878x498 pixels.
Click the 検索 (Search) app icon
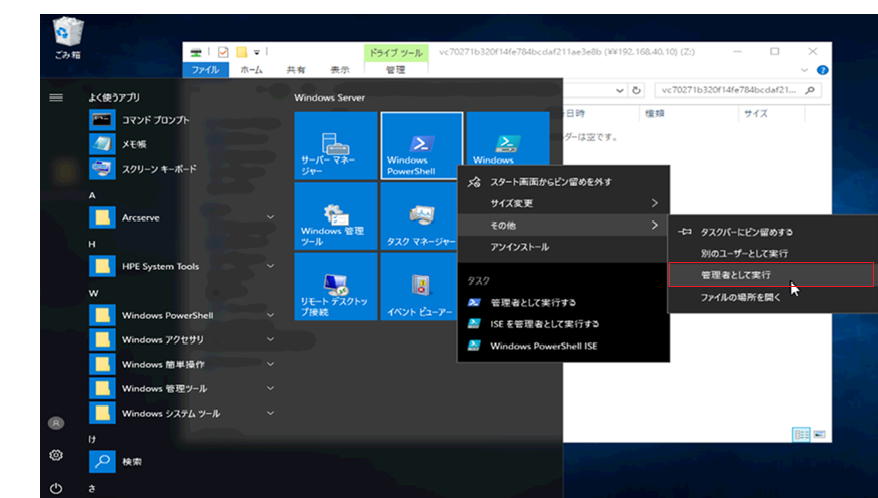[x=102, y=462]
